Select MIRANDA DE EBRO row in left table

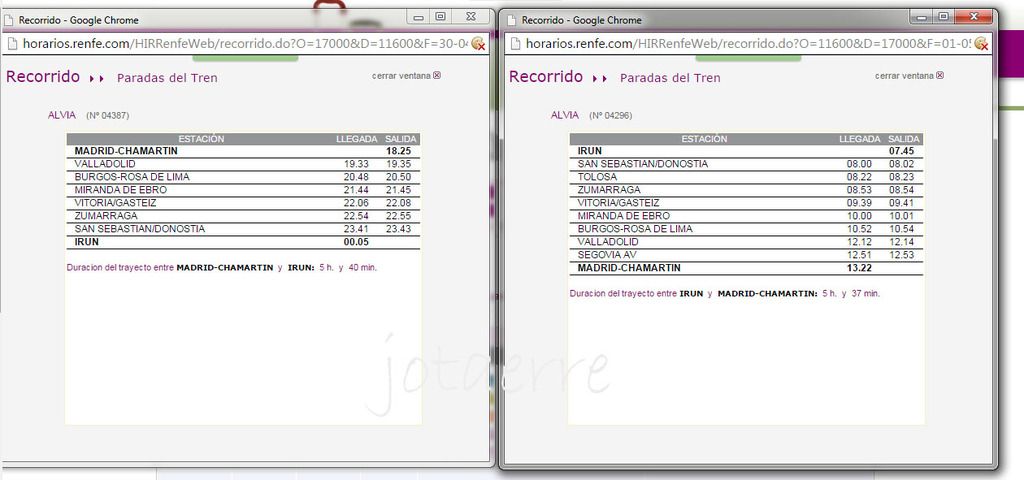tap(243, 190)
